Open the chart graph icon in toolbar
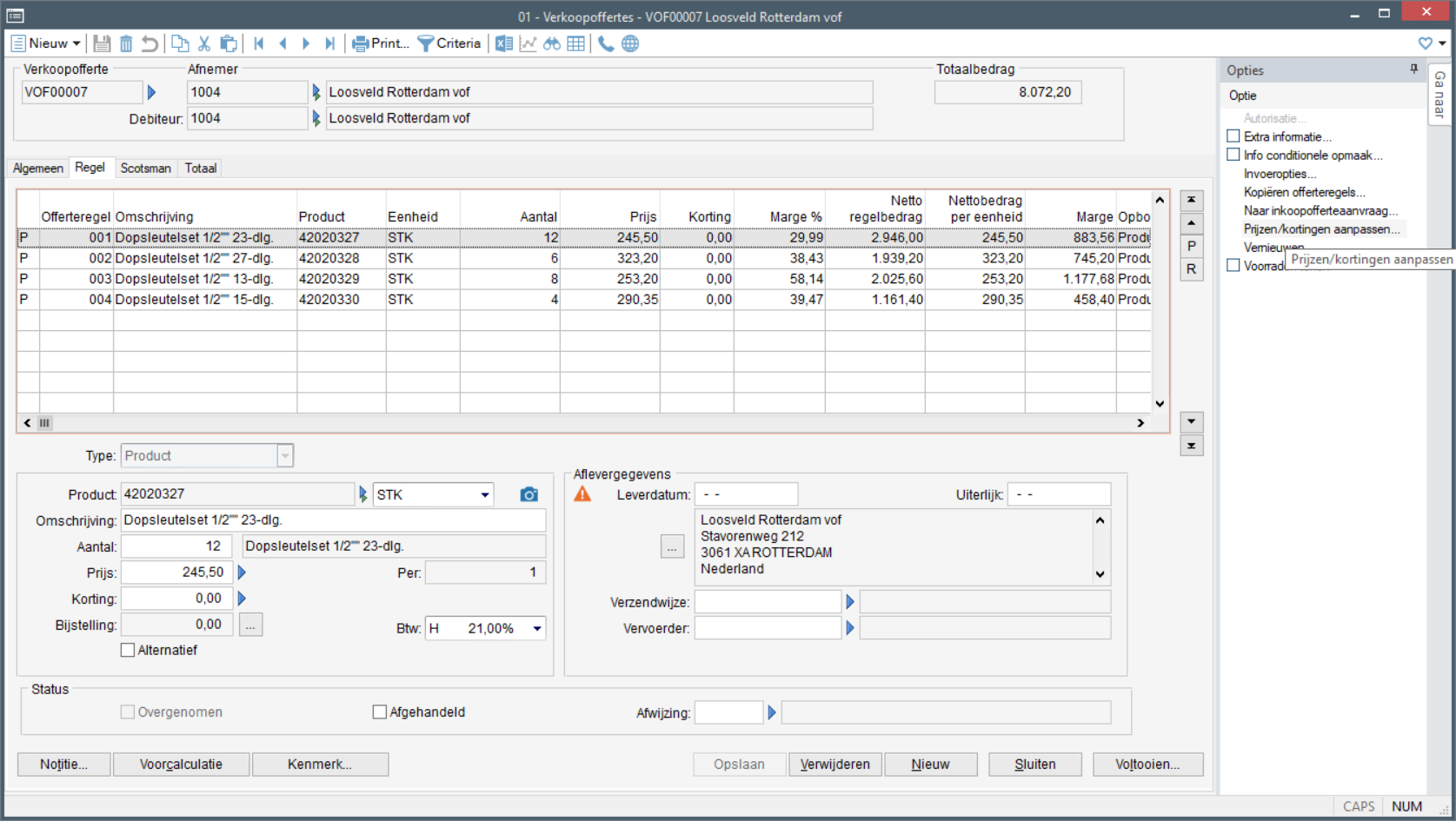 coord(528,43)
